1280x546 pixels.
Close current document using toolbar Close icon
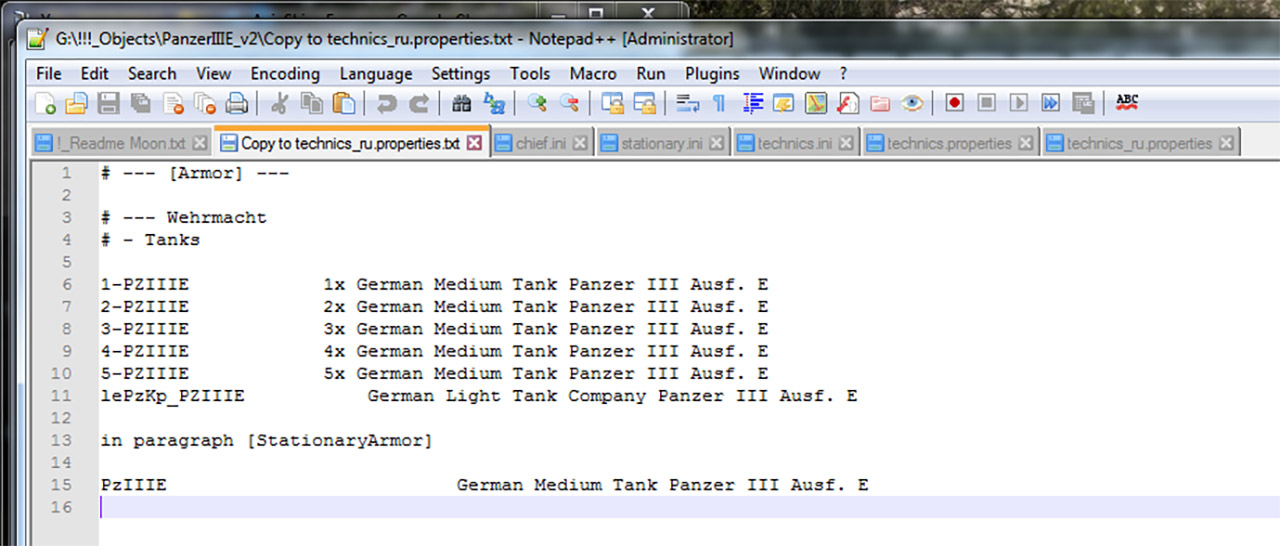pyautogui.click(x=173, y=103)
